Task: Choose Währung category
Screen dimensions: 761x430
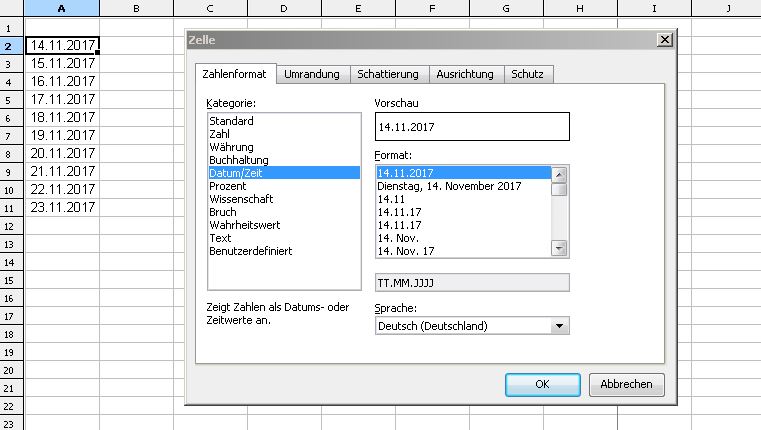Action: click(x=232, y=147)
